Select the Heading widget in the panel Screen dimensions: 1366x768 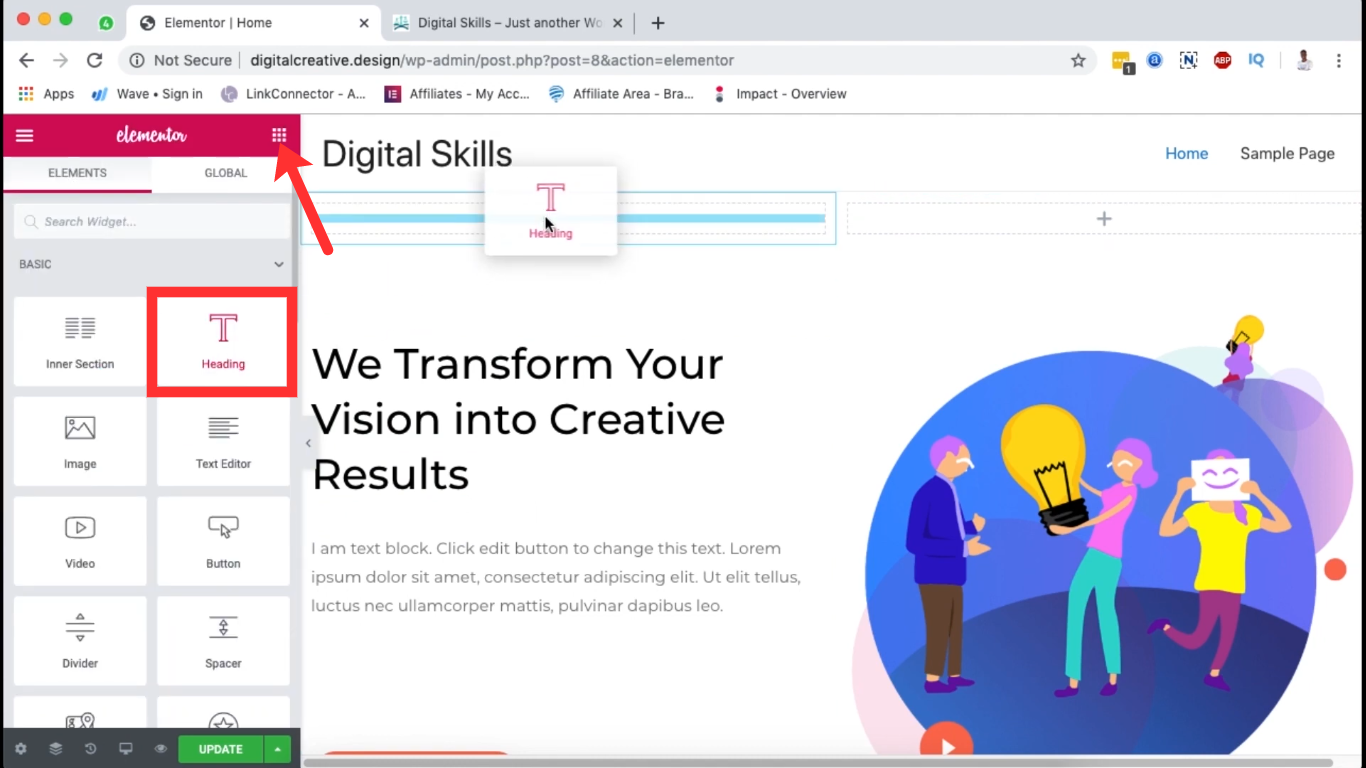(223, 341)
